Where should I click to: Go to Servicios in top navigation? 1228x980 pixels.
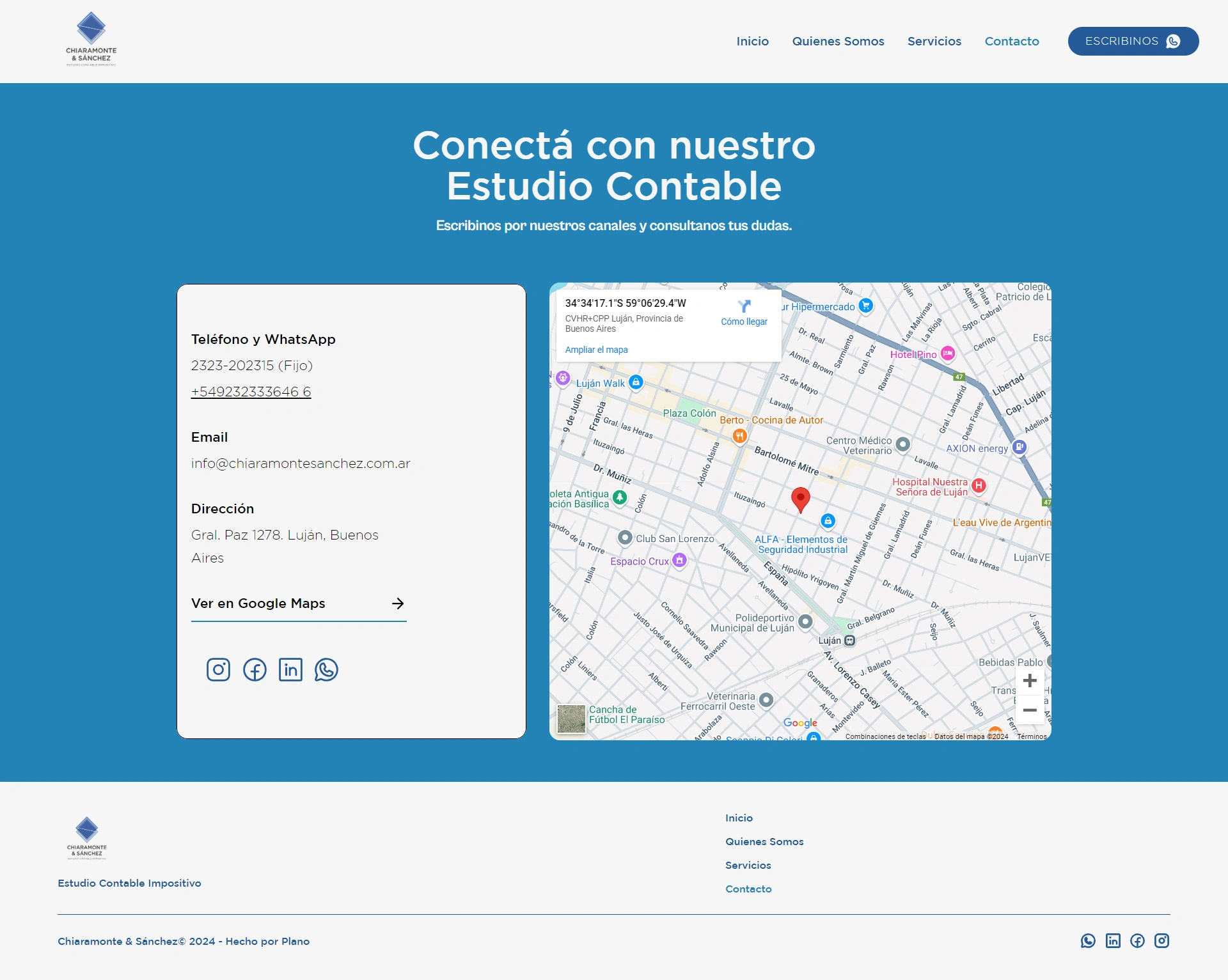(934, 41)
